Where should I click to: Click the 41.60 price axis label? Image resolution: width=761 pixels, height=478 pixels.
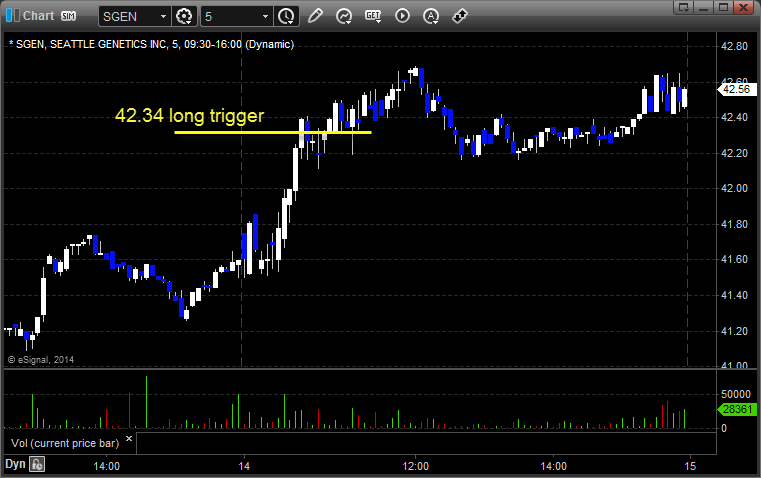click(x=734, y=260)
